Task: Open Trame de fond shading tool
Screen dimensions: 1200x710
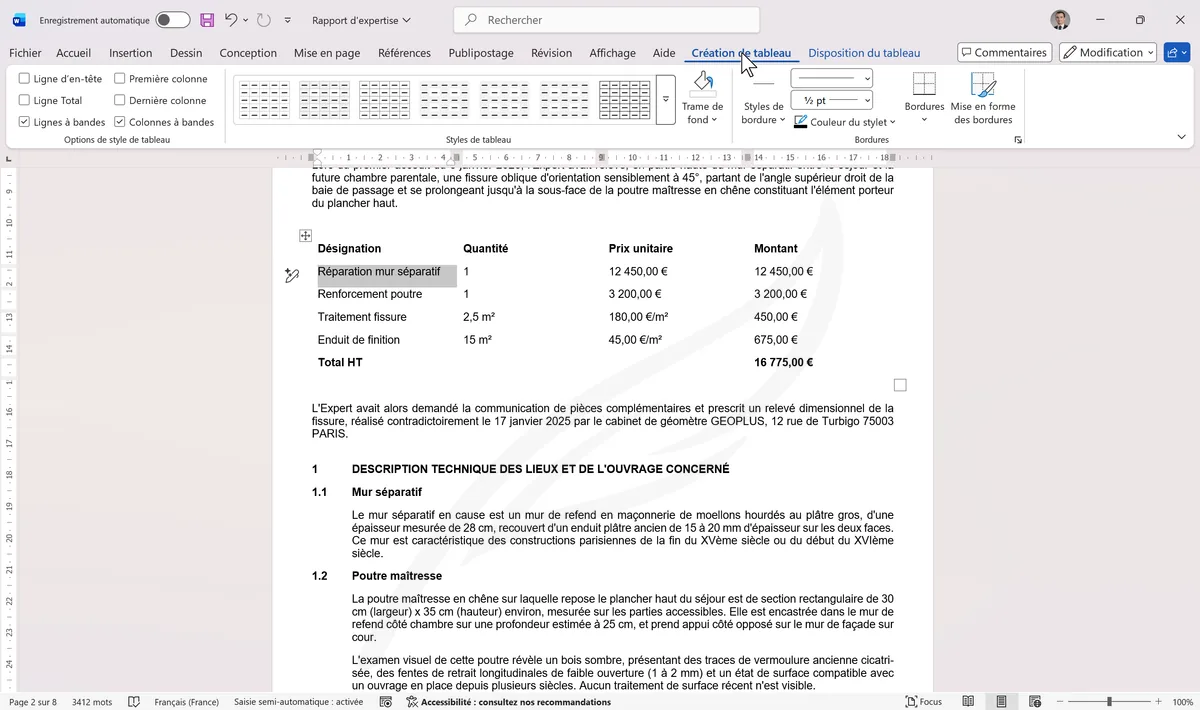Action: (x=702, y=98)
